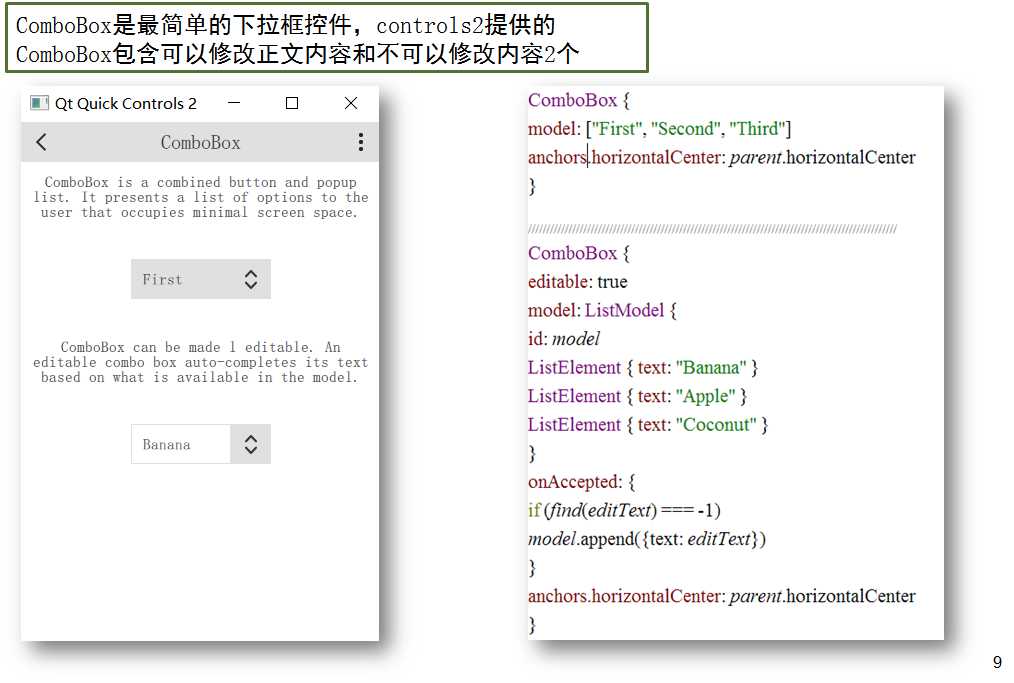This screenshot has height=683, width=1014.
Task: Click the ListElement "Apple" code line
Action: click(x=637, y=396)
